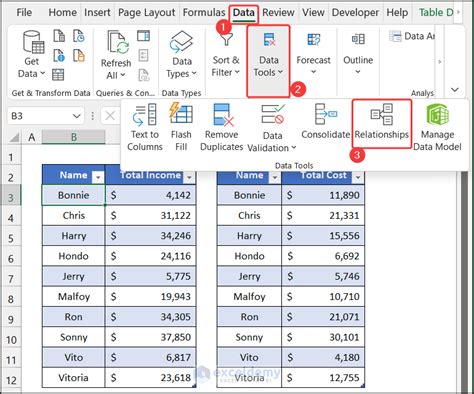Open Total Income filter dropdown
Viewport: 474px width, 394px height.
pos(189,177)
